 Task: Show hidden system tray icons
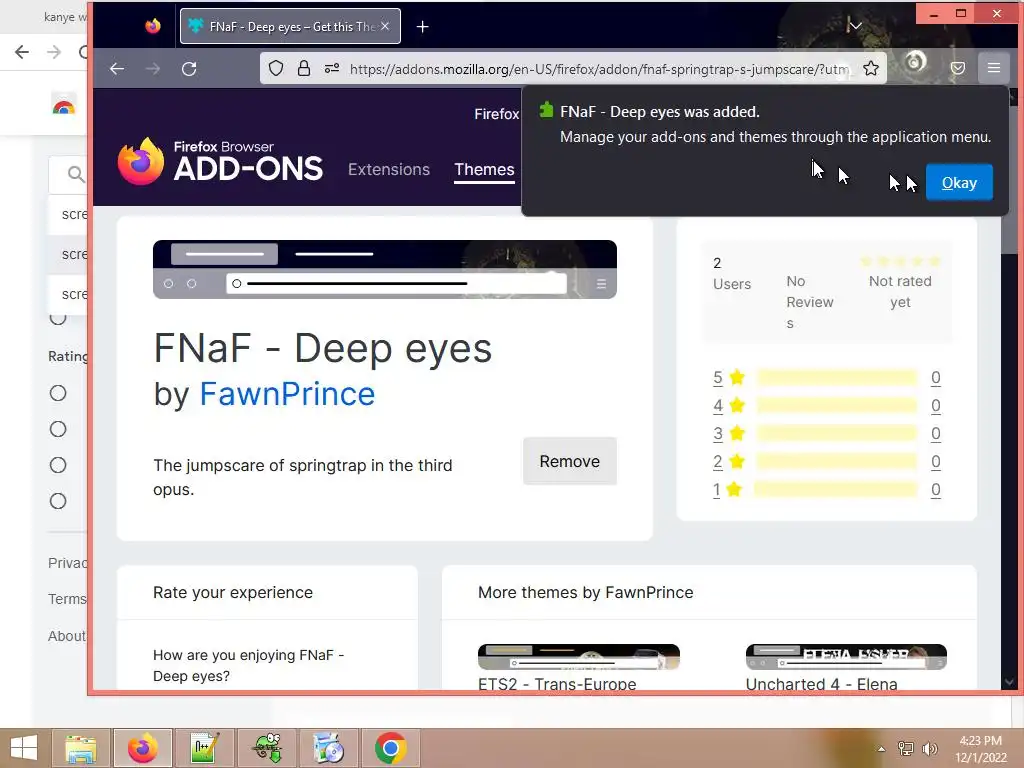coord(882,749)
